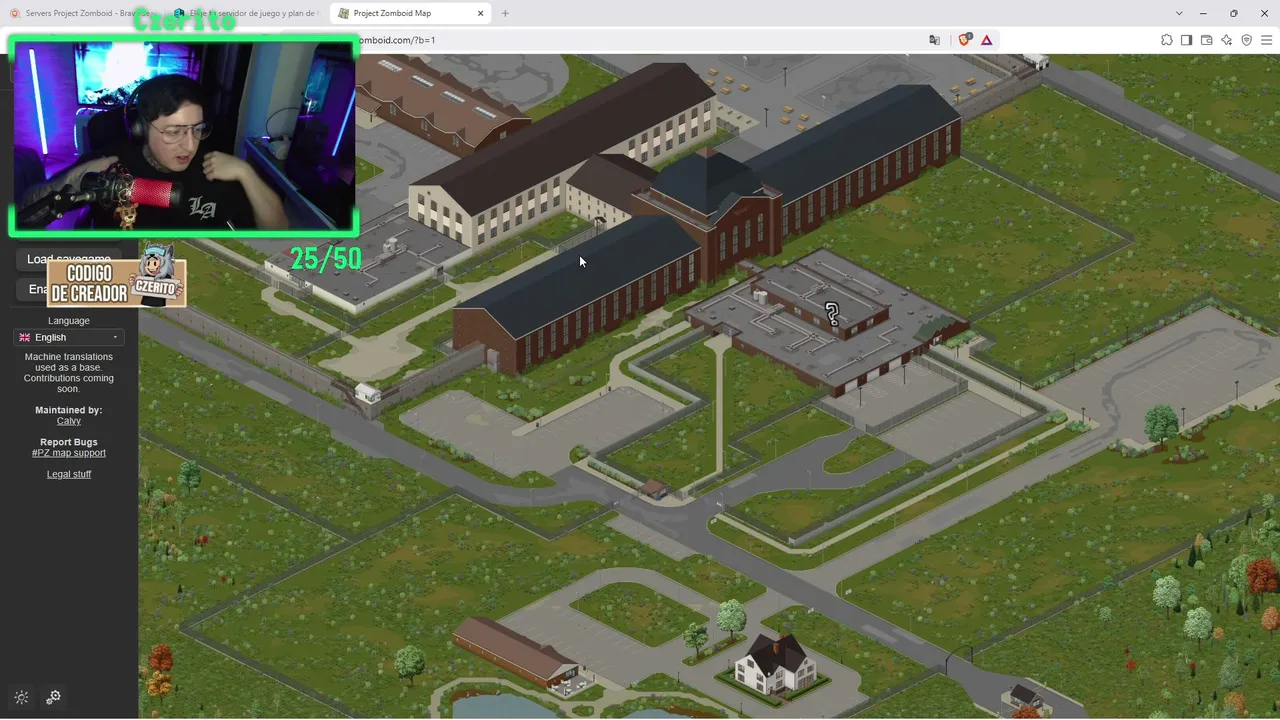Image resolution: width=1280 pixels, height=720 pixels.
Task: Open the Brave Shields icon
Action: 965,40
